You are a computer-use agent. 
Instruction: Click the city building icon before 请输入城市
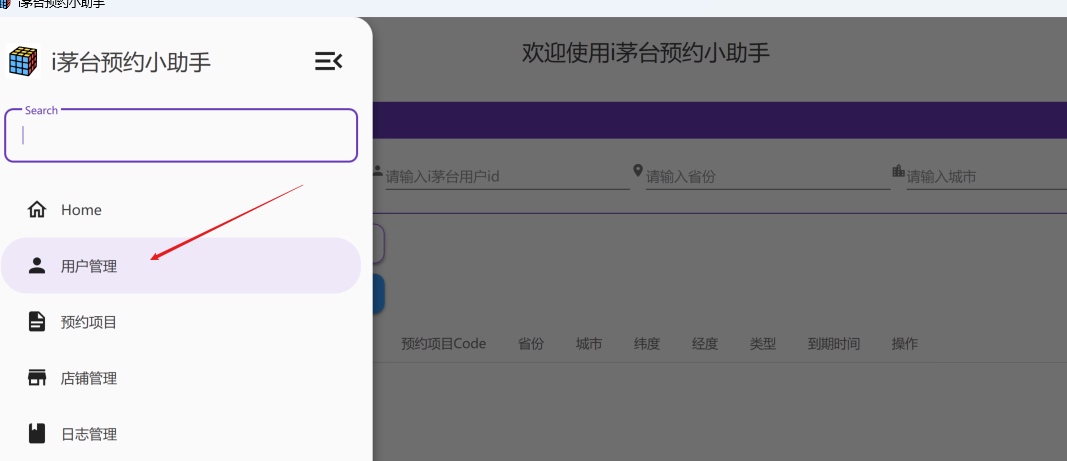[x=898, y=170]
